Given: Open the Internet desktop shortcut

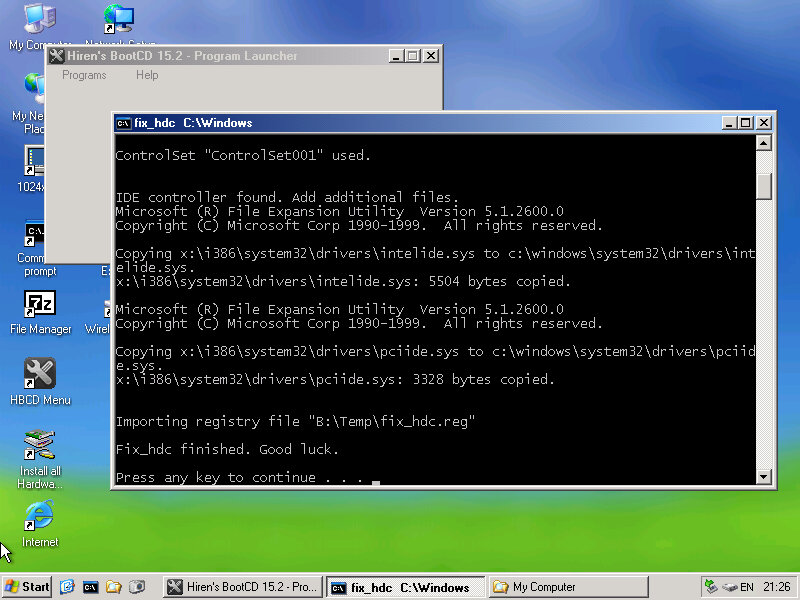Looking at the screenshot, I should pyautogui.click(x=39, y=517).
